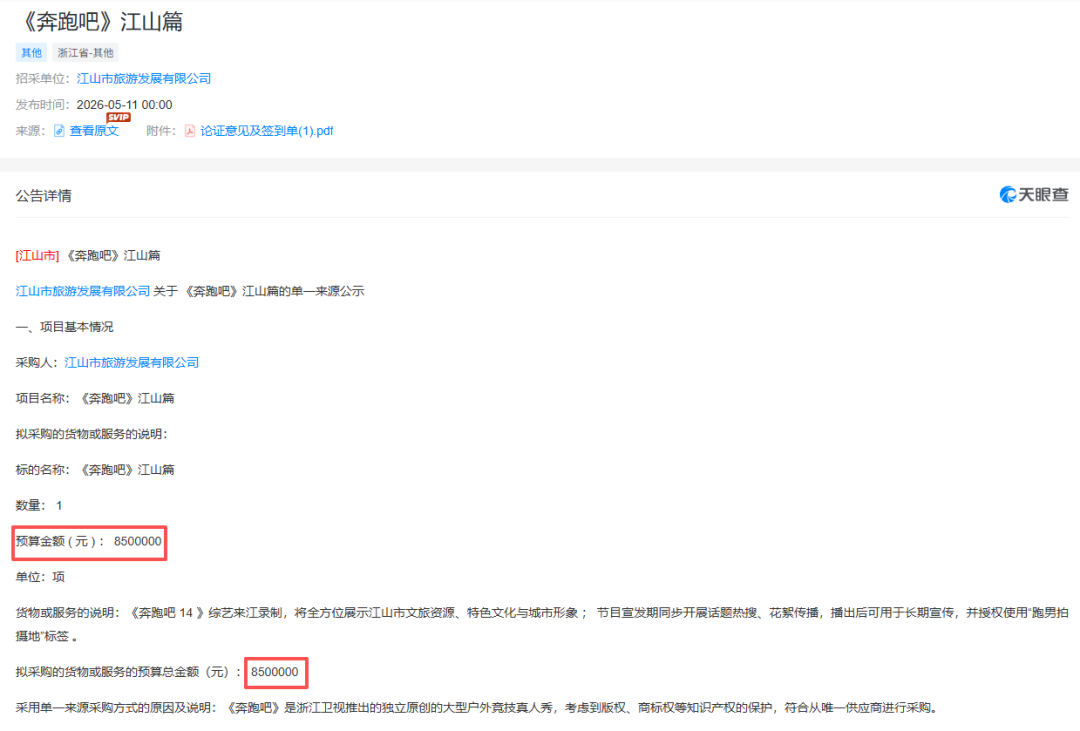Click 8500000 after 预算总金额(元)
1080x731 pixels.
[x=275, y=672]
